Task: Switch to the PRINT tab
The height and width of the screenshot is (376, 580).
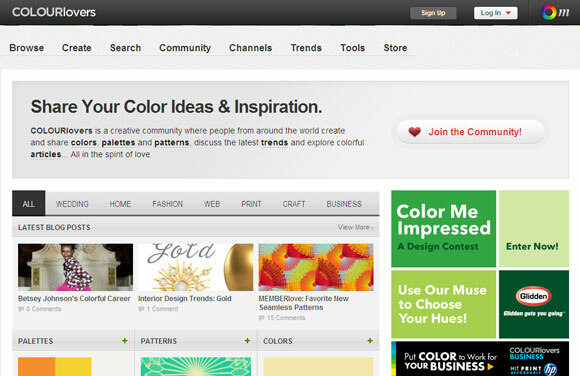Action: [252, 204]
